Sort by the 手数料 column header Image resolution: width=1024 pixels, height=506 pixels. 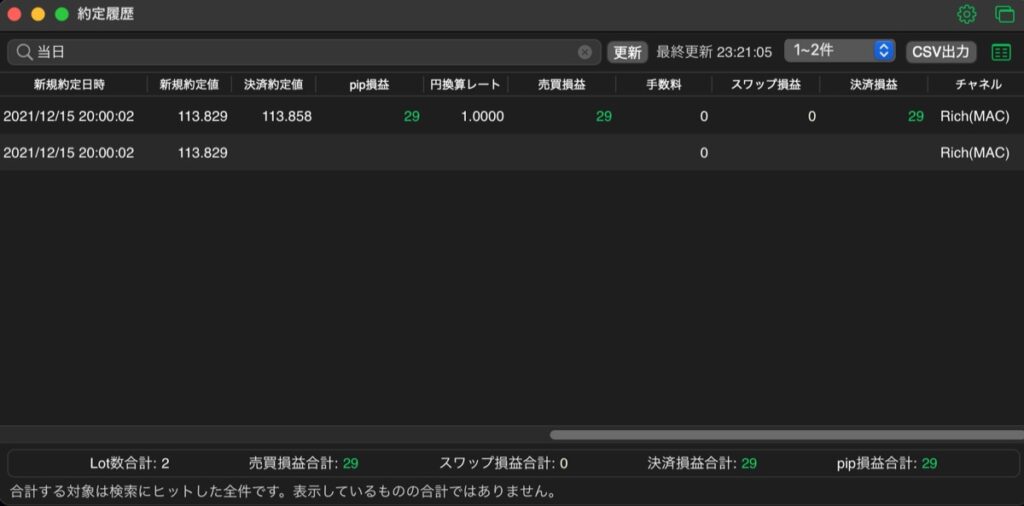click(x=664, y=84)
